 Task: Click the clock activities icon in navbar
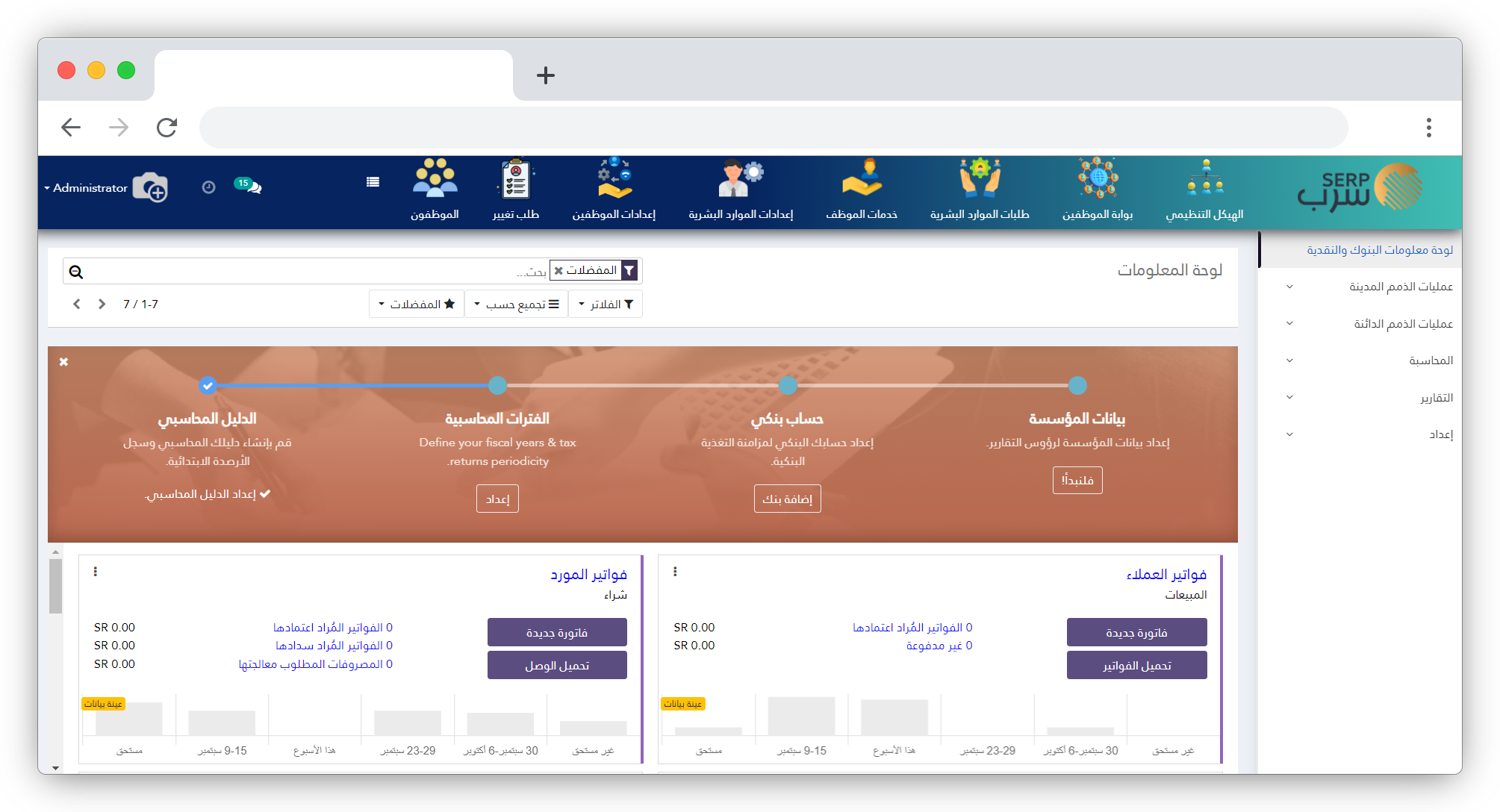[208, 187]
